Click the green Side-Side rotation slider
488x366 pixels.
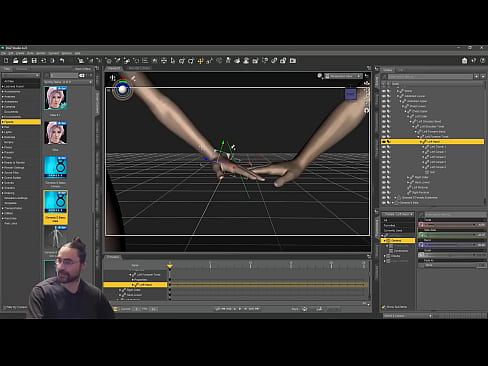(x=452, y=235)
